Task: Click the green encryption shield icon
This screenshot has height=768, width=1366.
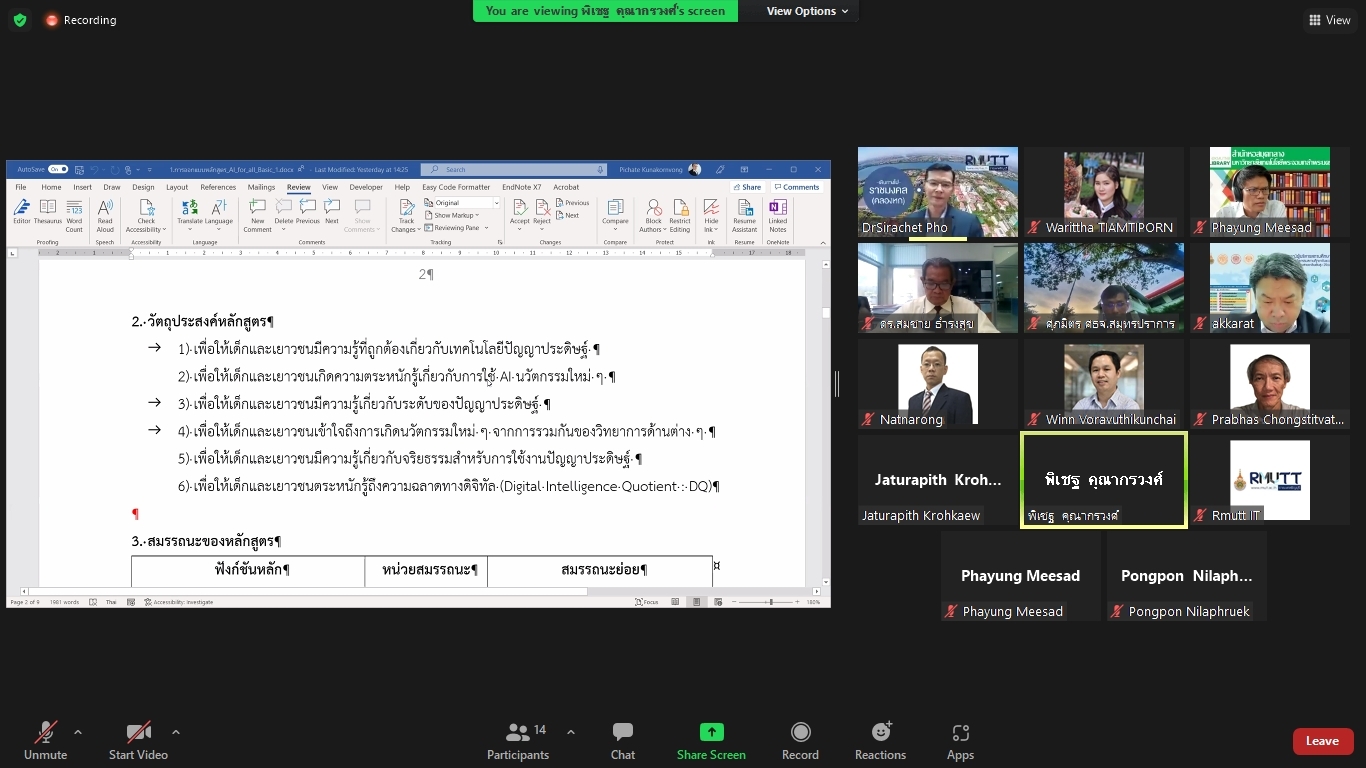Action: click(19, 20)
